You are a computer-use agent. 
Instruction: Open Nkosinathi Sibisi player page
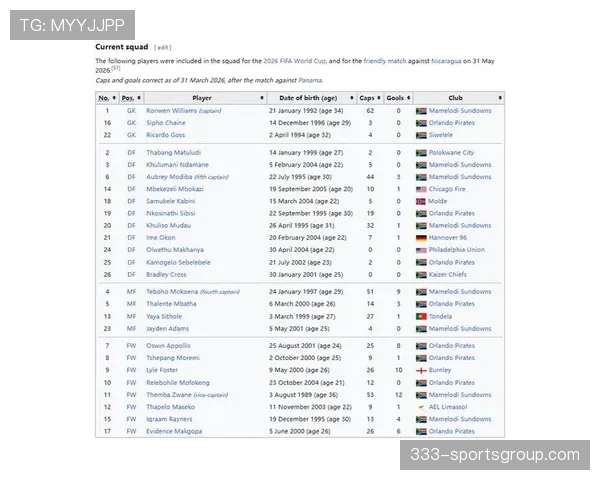pyautogui.click(x=171, y=213)
